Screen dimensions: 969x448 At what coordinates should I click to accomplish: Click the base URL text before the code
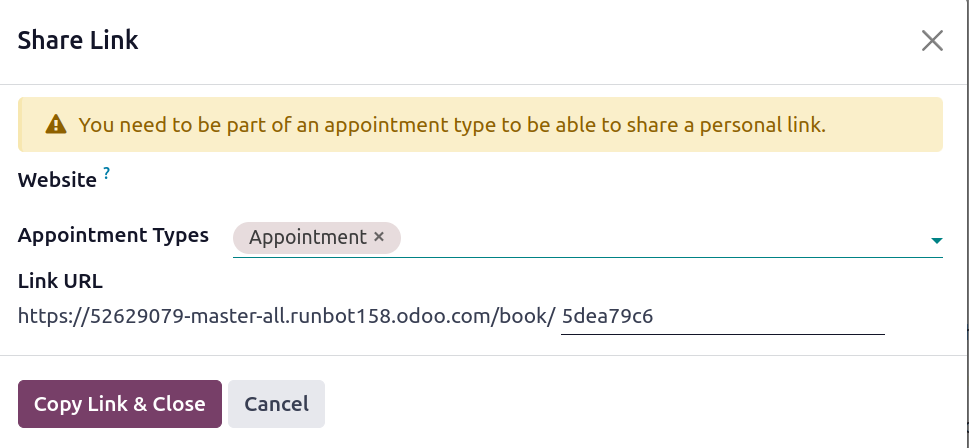pos(286,317)
